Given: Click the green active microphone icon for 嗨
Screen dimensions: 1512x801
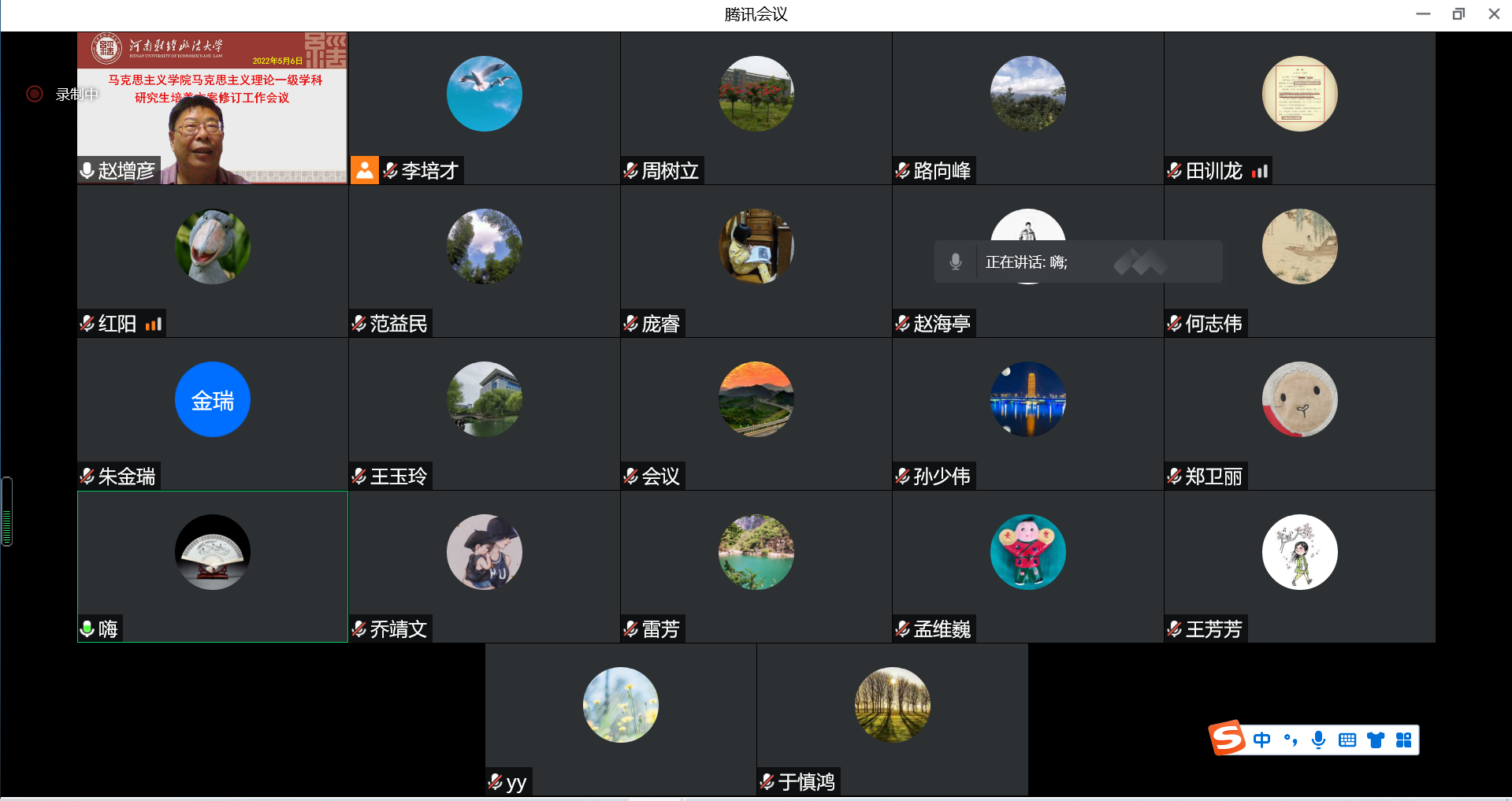Looking at the screenshot, I should coord(87,629).
